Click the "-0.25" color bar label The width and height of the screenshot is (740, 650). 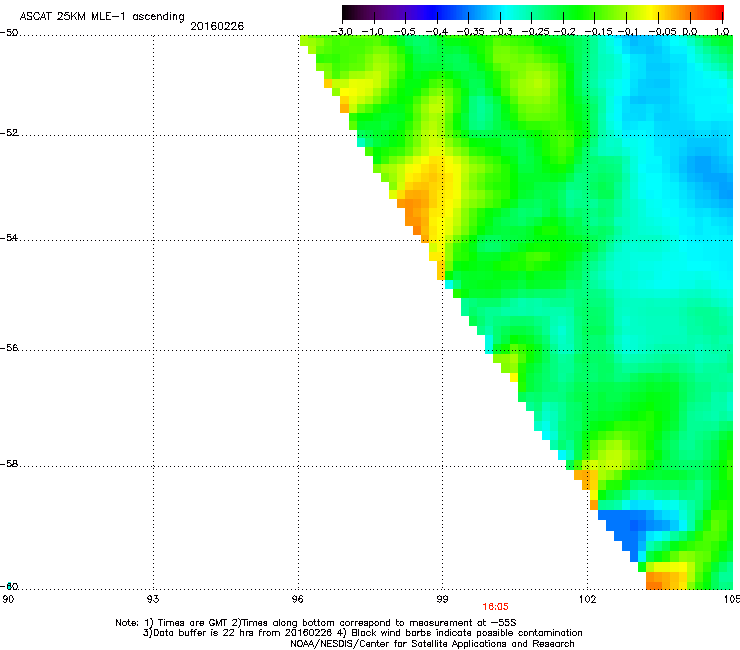point(535,32)
